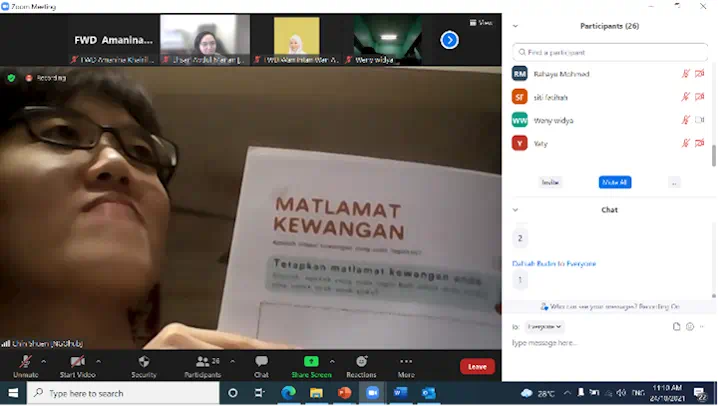Click Who can see your messages notice
The height and width of the screenshot is (406, 720).
tap(610, 307)
